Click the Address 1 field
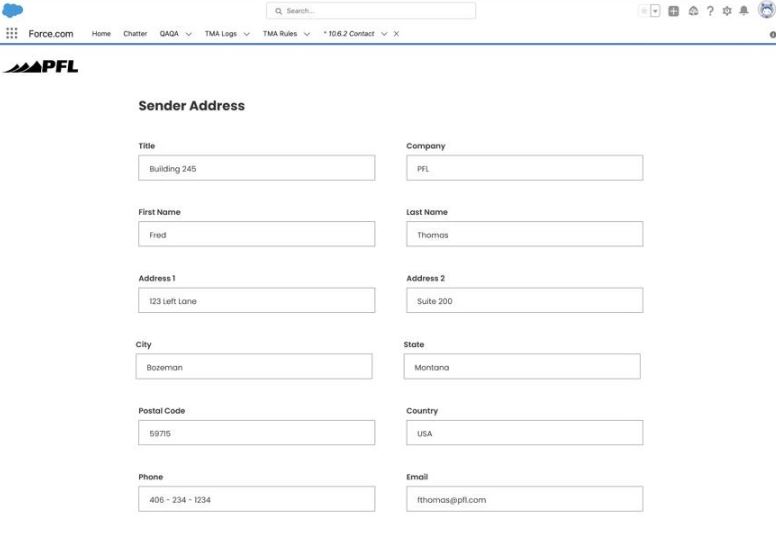The width and height of the screenshot is (776, 535). [256, 300]
